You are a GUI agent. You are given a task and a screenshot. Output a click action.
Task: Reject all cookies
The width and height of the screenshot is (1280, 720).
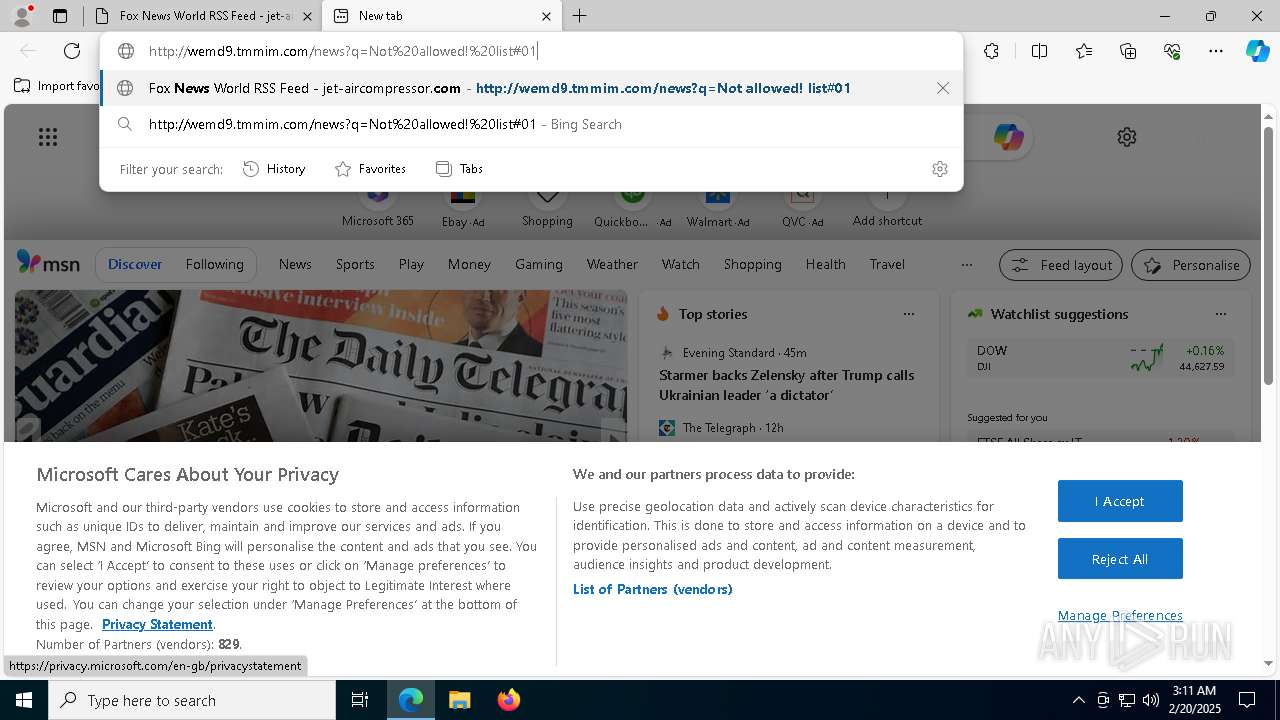1120,559
